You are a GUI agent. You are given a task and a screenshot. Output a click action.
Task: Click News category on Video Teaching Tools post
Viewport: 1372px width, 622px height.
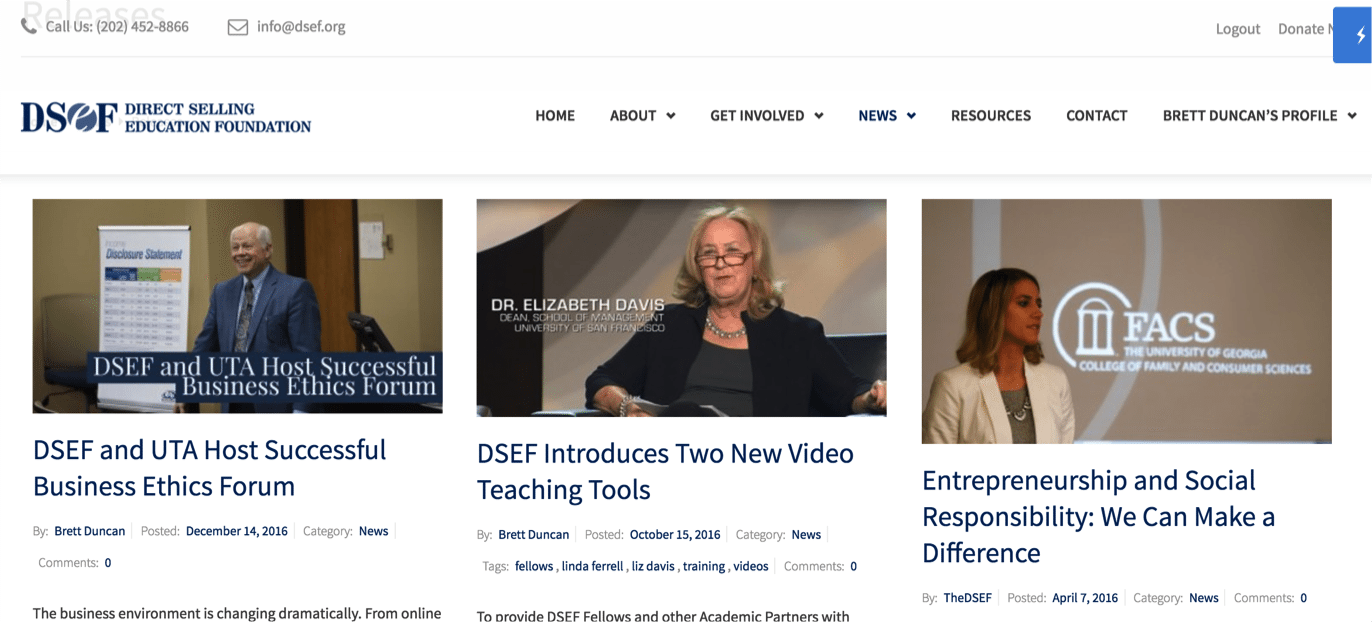click(806, 535)
